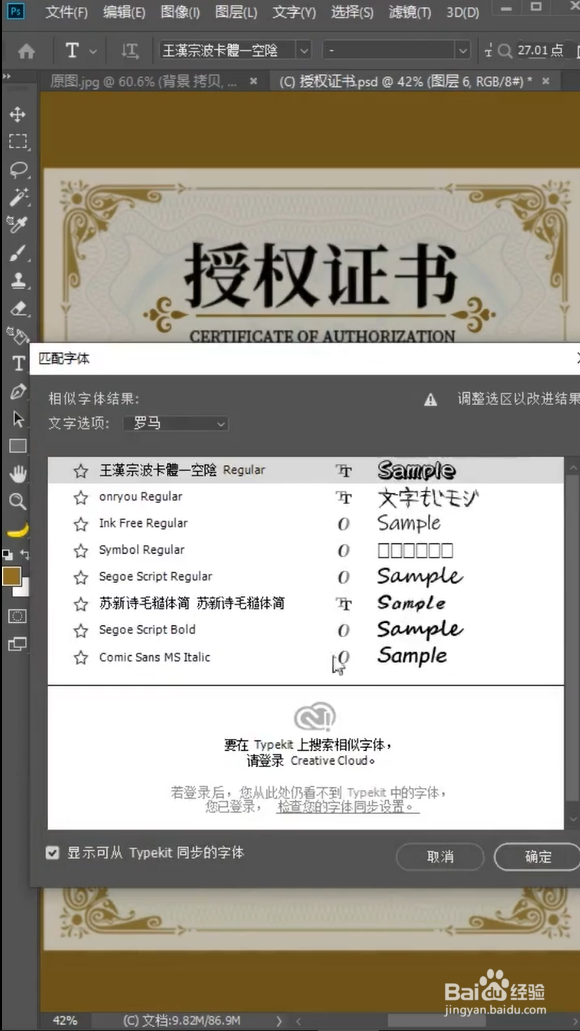
Task: Favorite the 王漢宗波卡體一空陰 Regular font
Action: 81,471
